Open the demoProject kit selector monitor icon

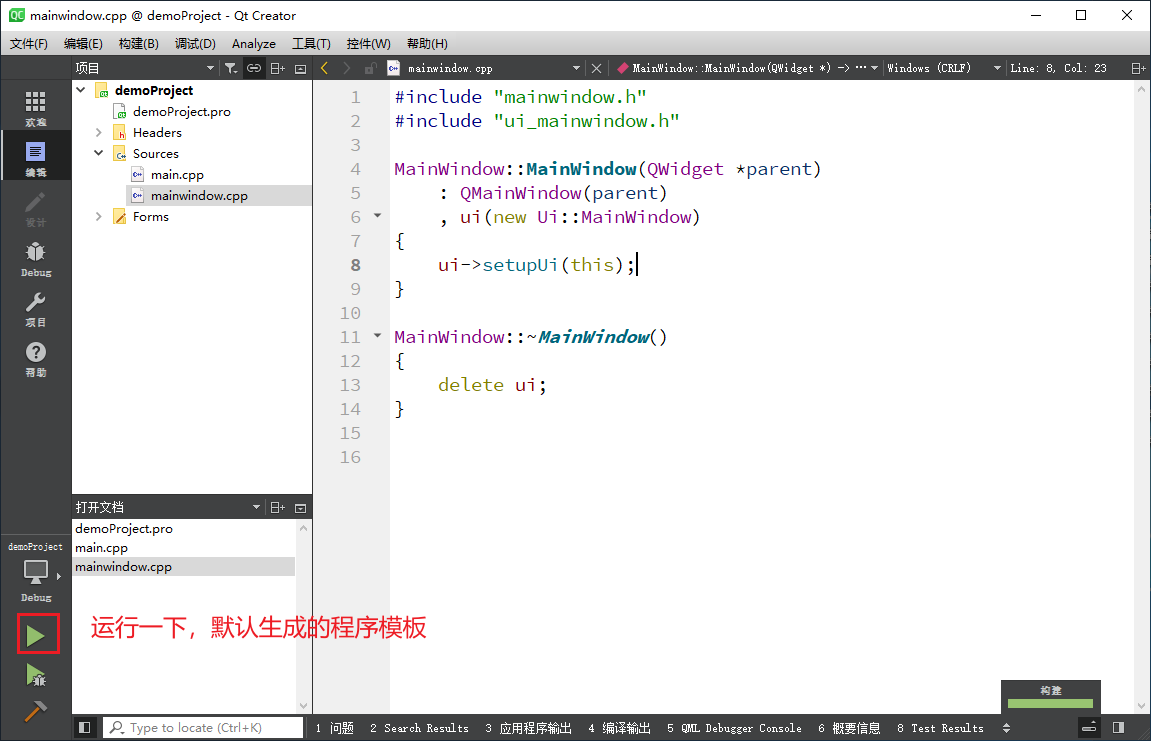[35, 573]
